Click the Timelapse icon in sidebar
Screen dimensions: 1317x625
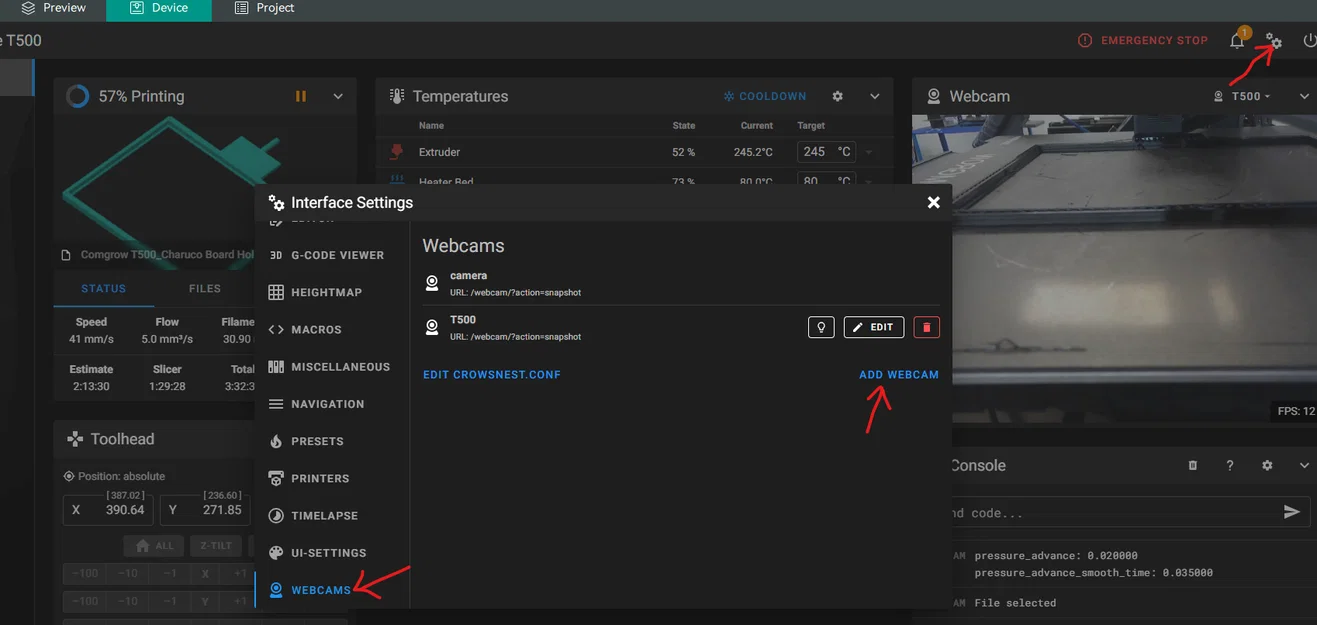276,516
